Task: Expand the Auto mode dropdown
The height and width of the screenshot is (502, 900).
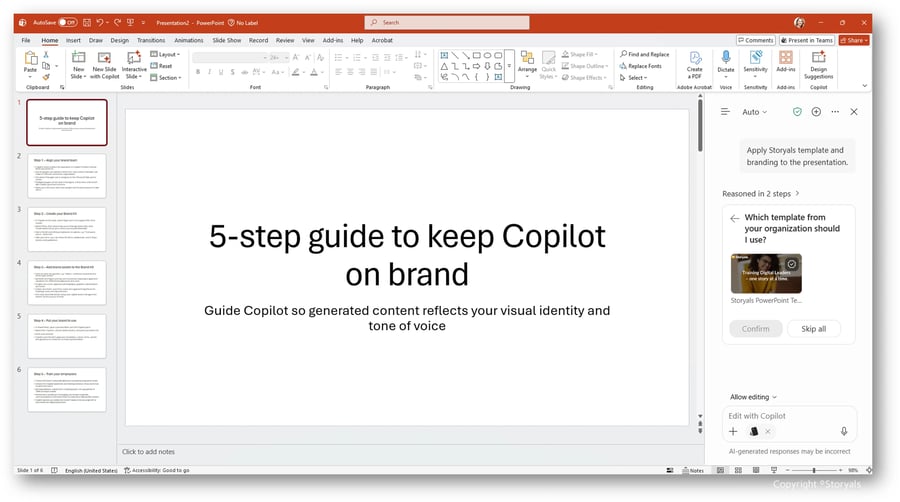Action: 754,112
